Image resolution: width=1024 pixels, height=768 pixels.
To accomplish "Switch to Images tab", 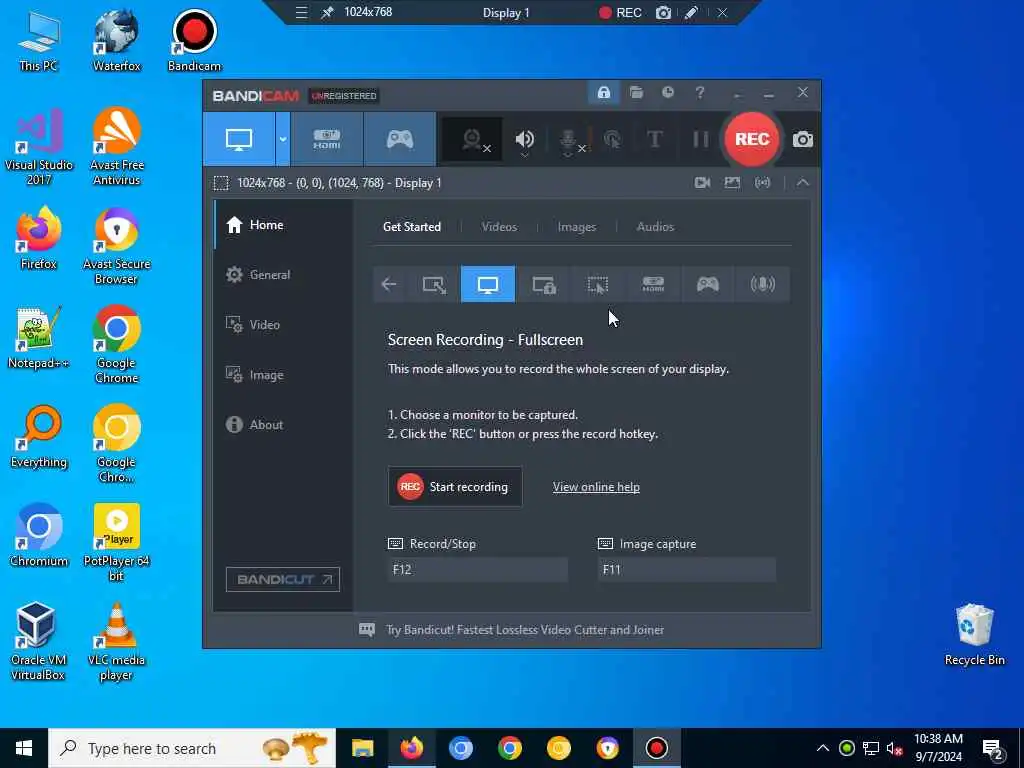I will pyautogui.click(x=577, y=227).
